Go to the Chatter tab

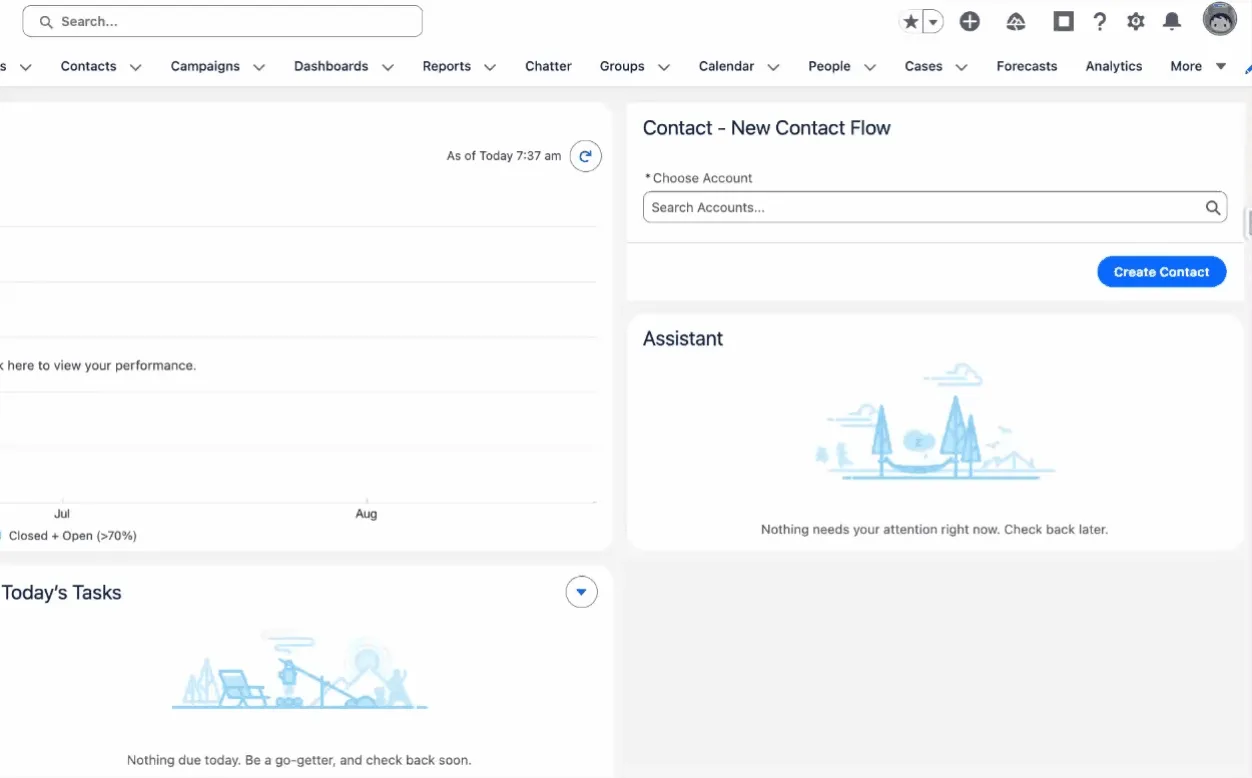(x=548, y=66)
